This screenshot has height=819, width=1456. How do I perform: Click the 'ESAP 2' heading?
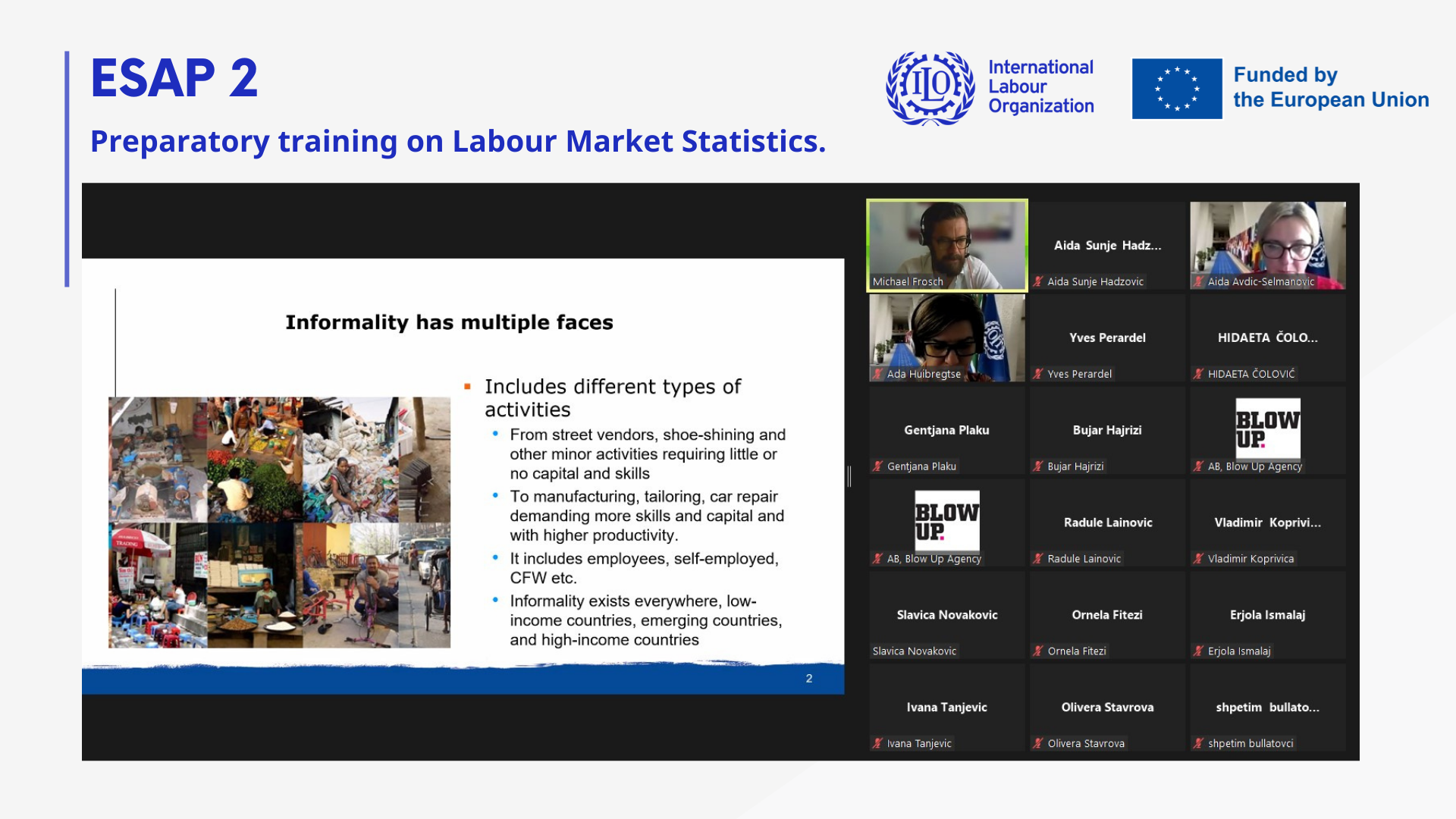pos(174,78)
